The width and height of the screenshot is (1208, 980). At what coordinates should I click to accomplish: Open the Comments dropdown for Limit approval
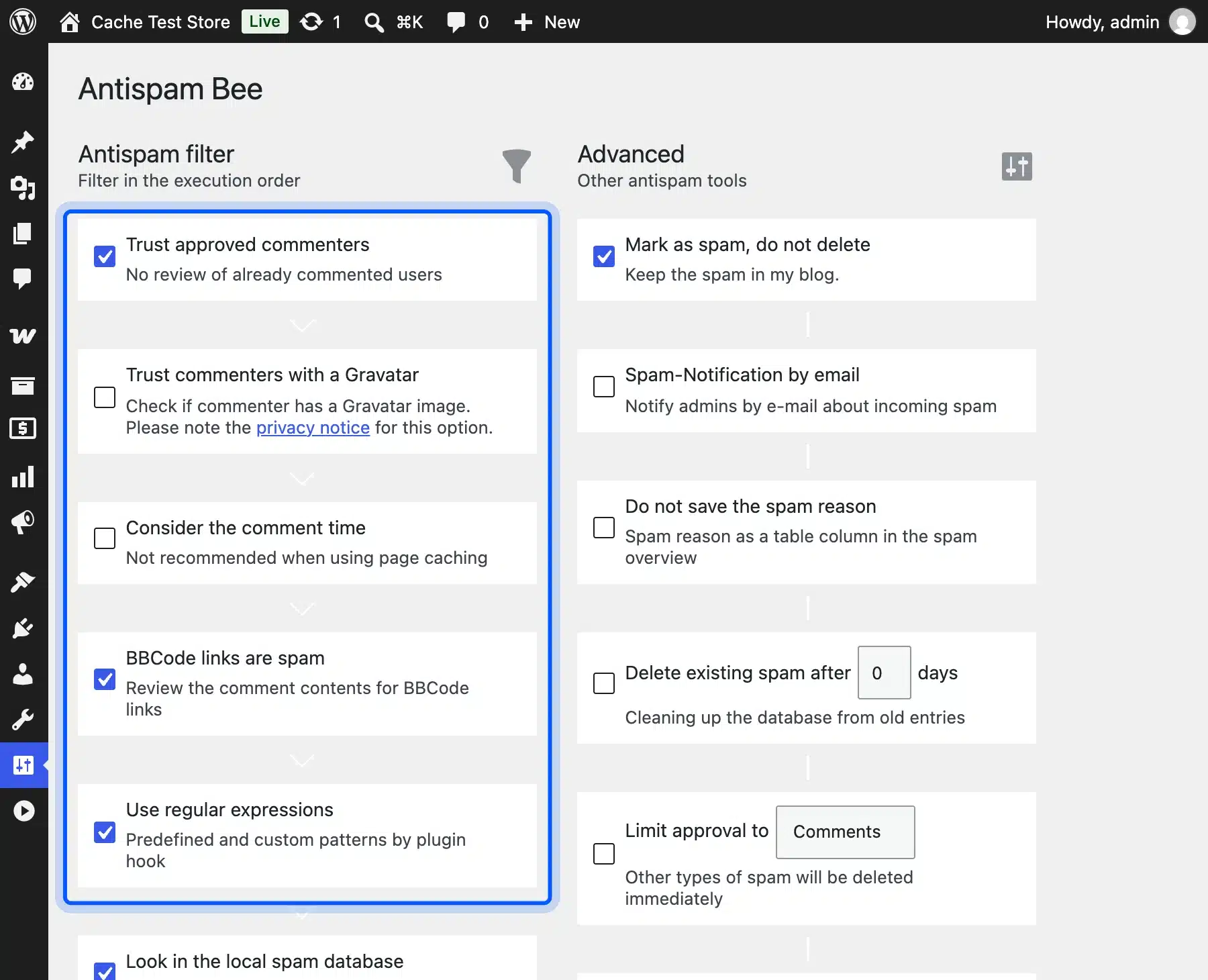846,832
